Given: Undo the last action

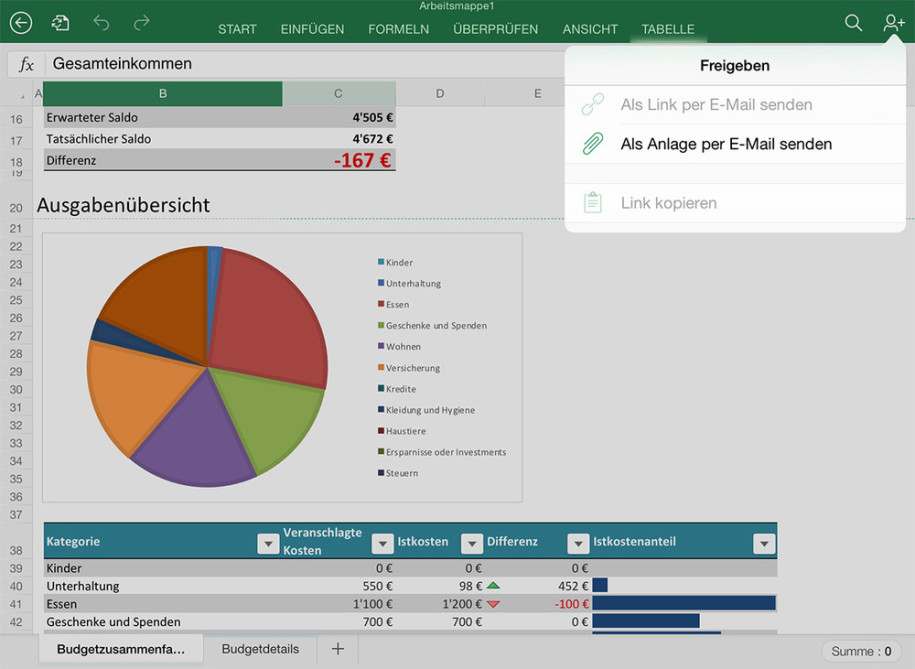Looking at the screenshot, I should (101, 23).
